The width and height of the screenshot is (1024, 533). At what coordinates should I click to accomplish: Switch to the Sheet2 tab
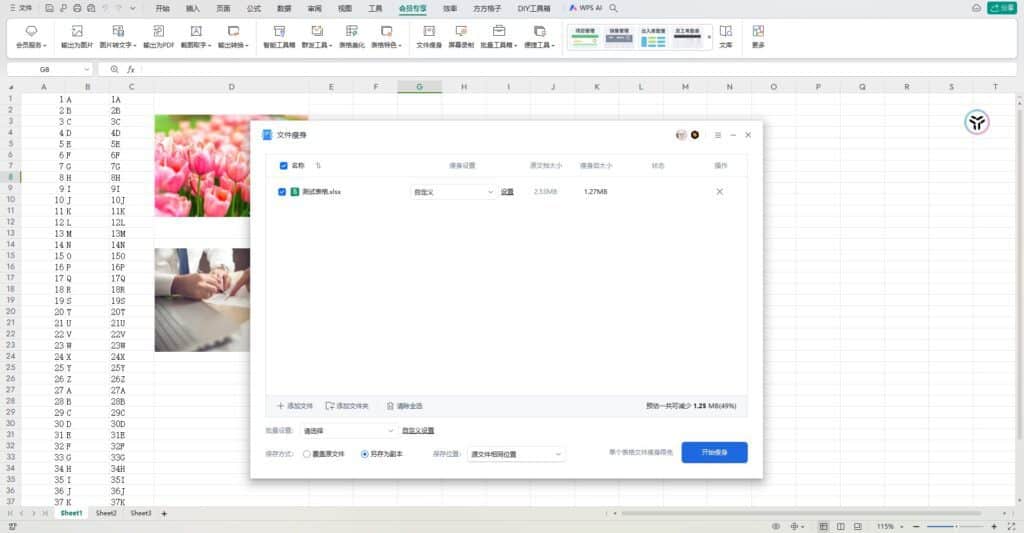106,513
